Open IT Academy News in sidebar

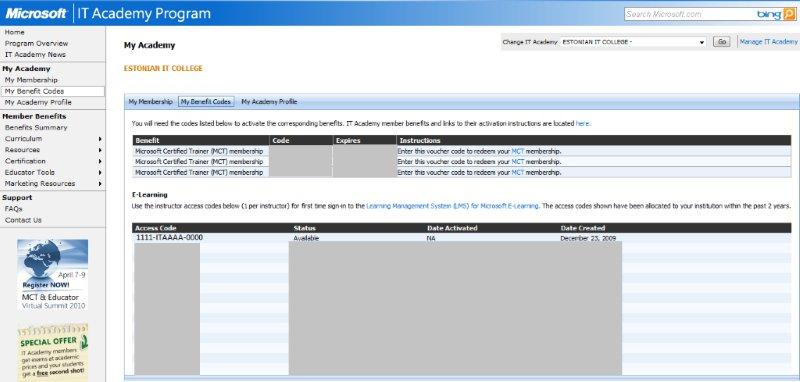tap(35, 55)
